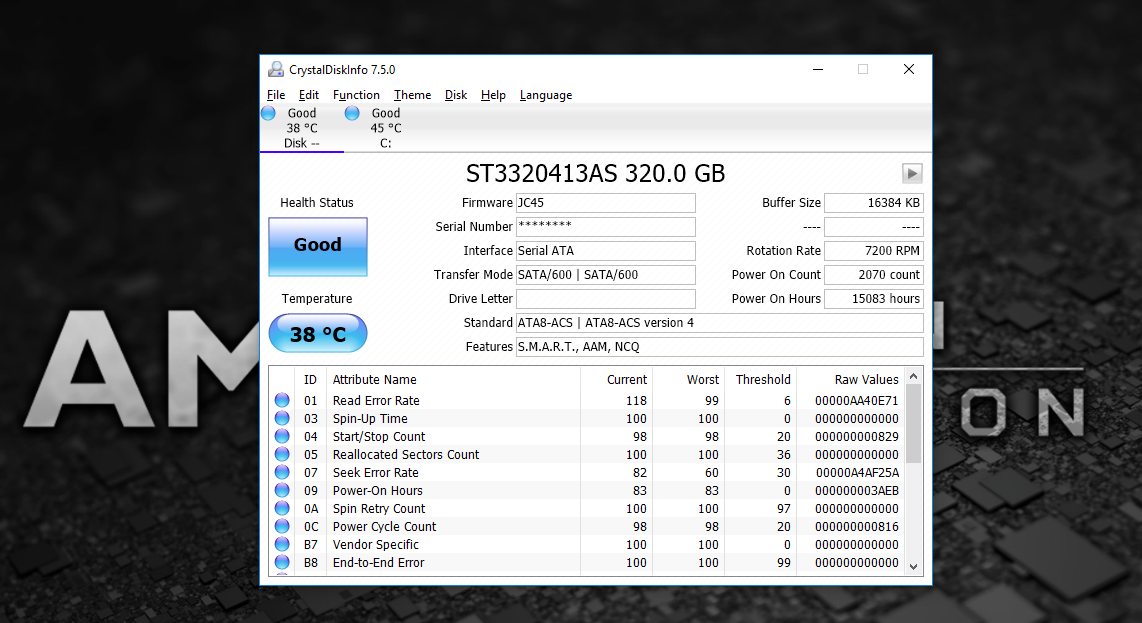Click the Features field

(720, 347)
